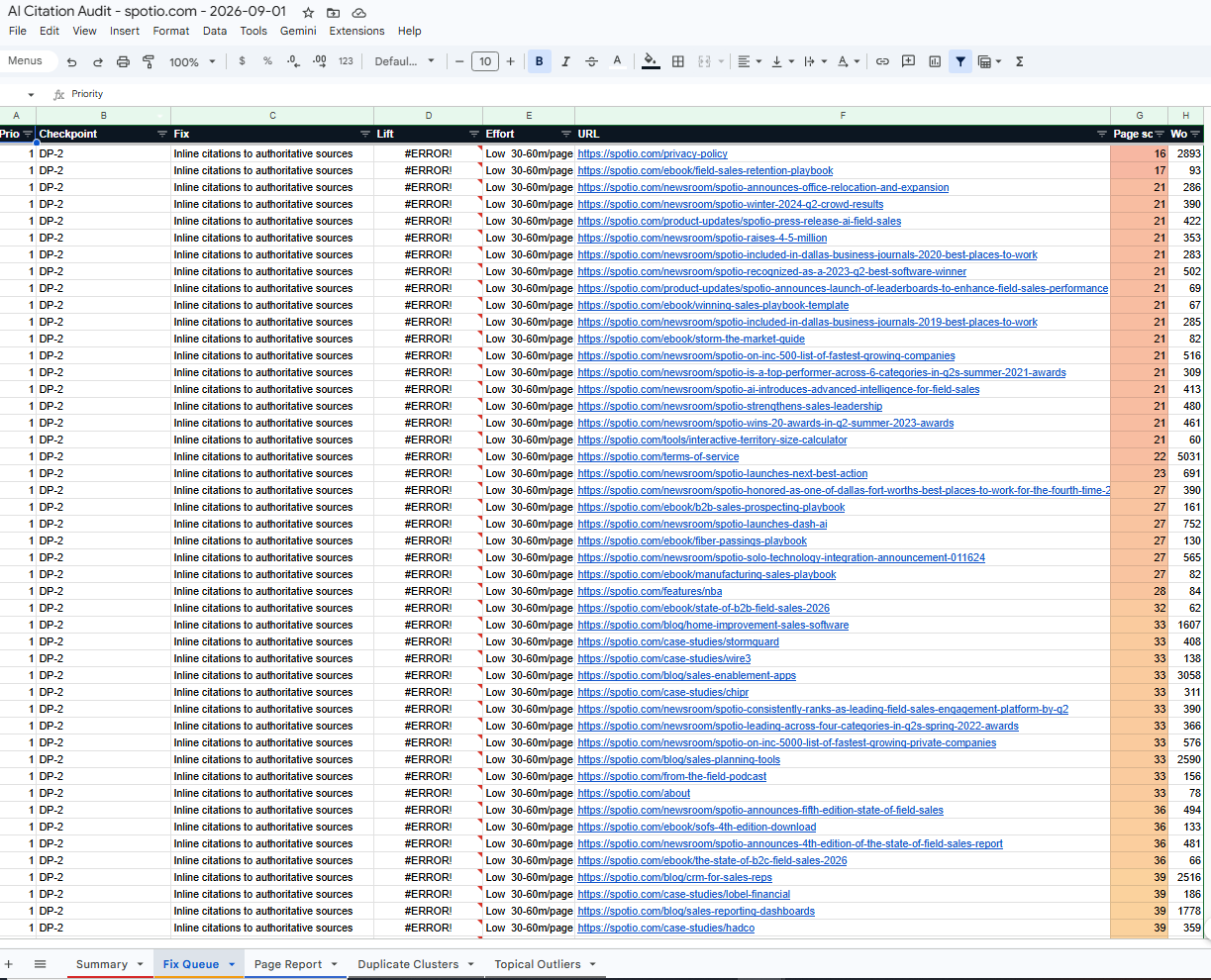Open horizontal align dropdown

(750, 61)
